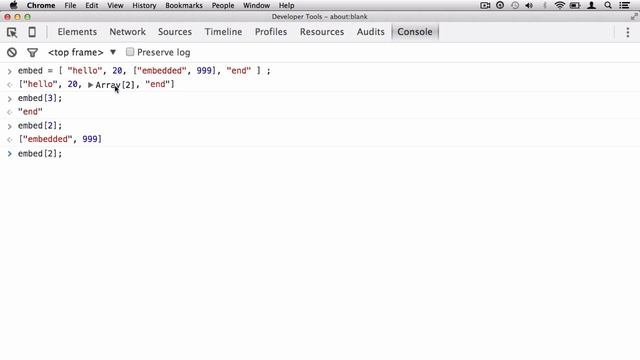Viewport: 640px width, 360px height.
Task: Open the View menu
Action: [x=115, y=5]
